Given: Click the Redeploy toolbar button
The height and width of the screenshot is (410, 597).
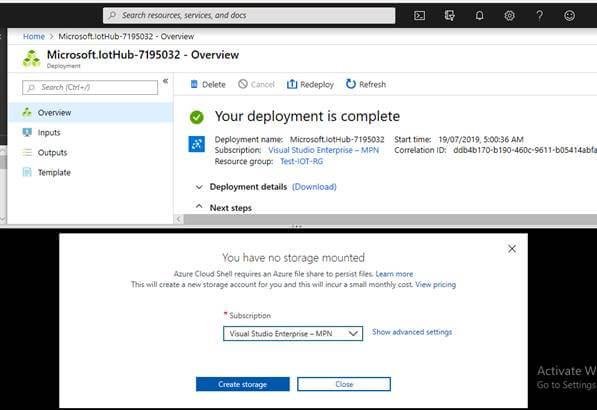Looking at the screenshot, I should coord(310,84).
